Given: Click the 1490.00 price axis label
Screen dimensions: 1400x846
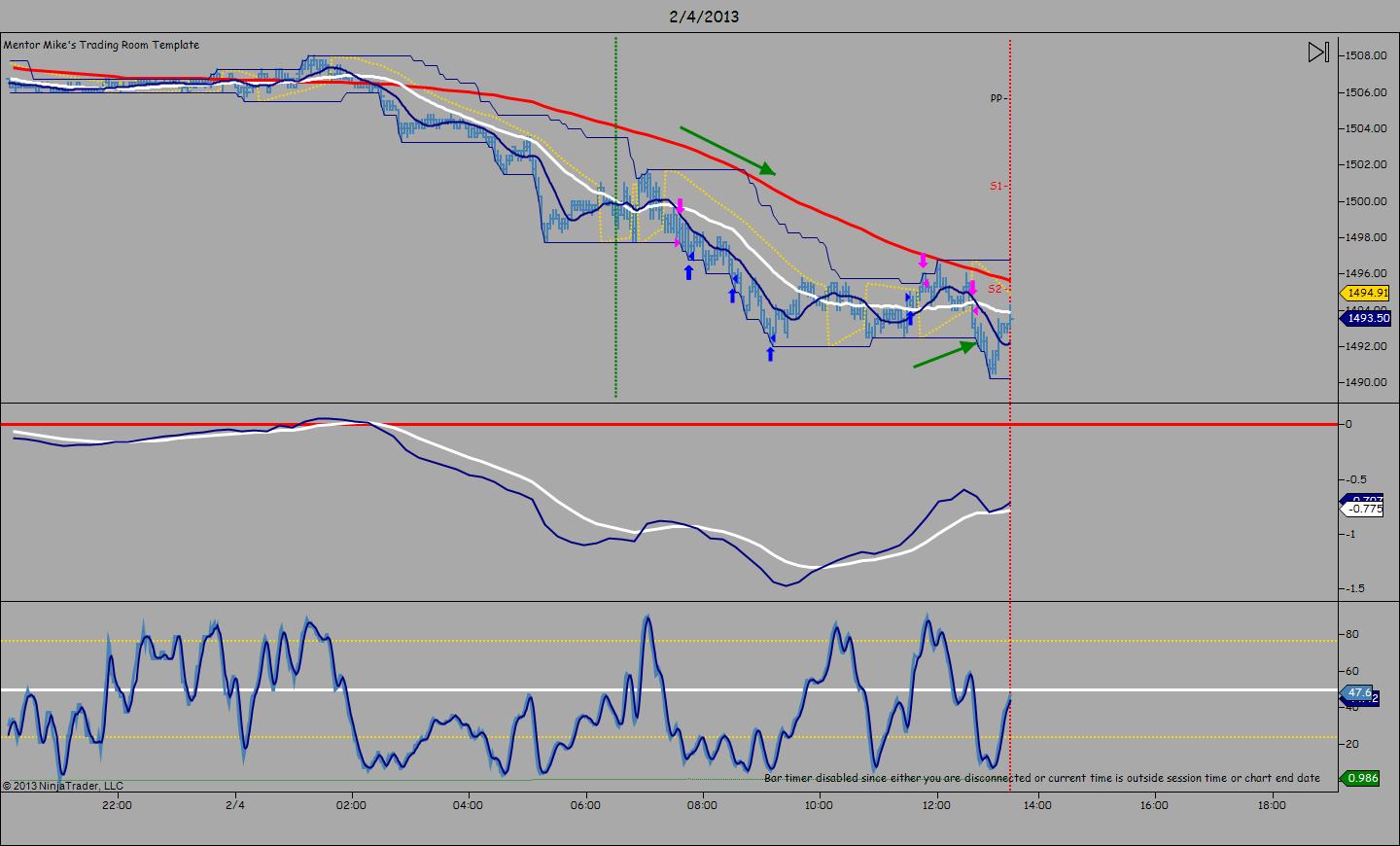Looking at the screenshot, I should tap(1366, 382).
